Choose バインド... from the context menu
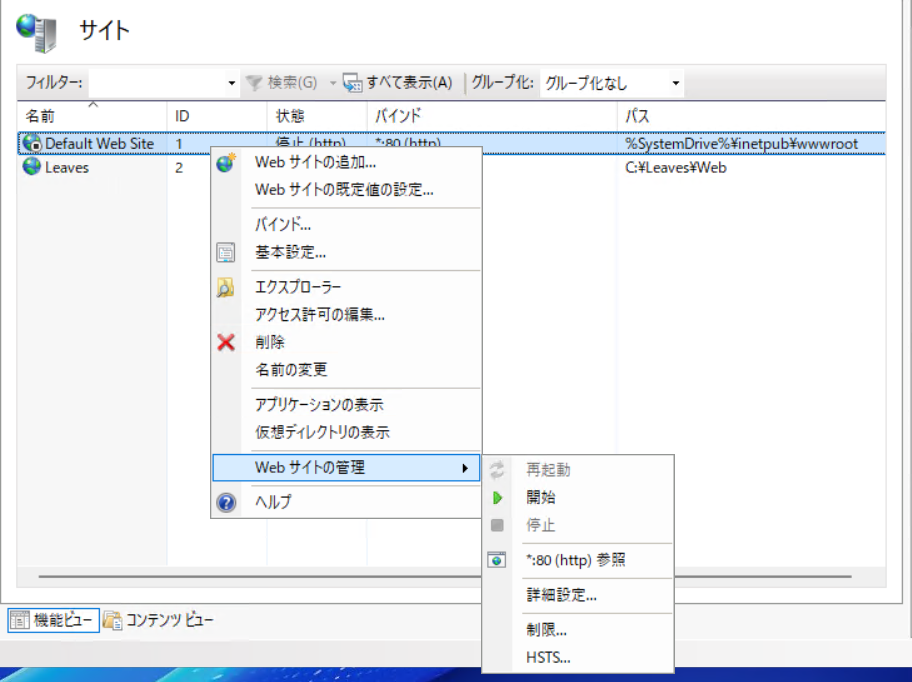This screenshot has width=912, height=682. tap(283, 225)
